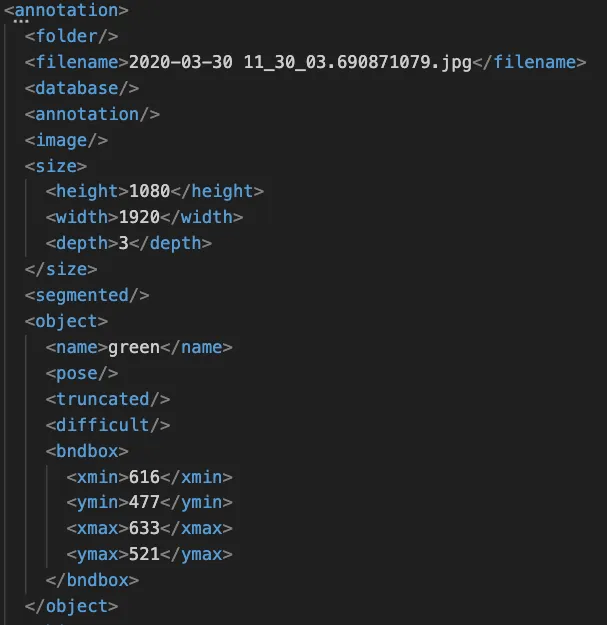Click the ellipsis below the opening annotation tag

[21, 21]
